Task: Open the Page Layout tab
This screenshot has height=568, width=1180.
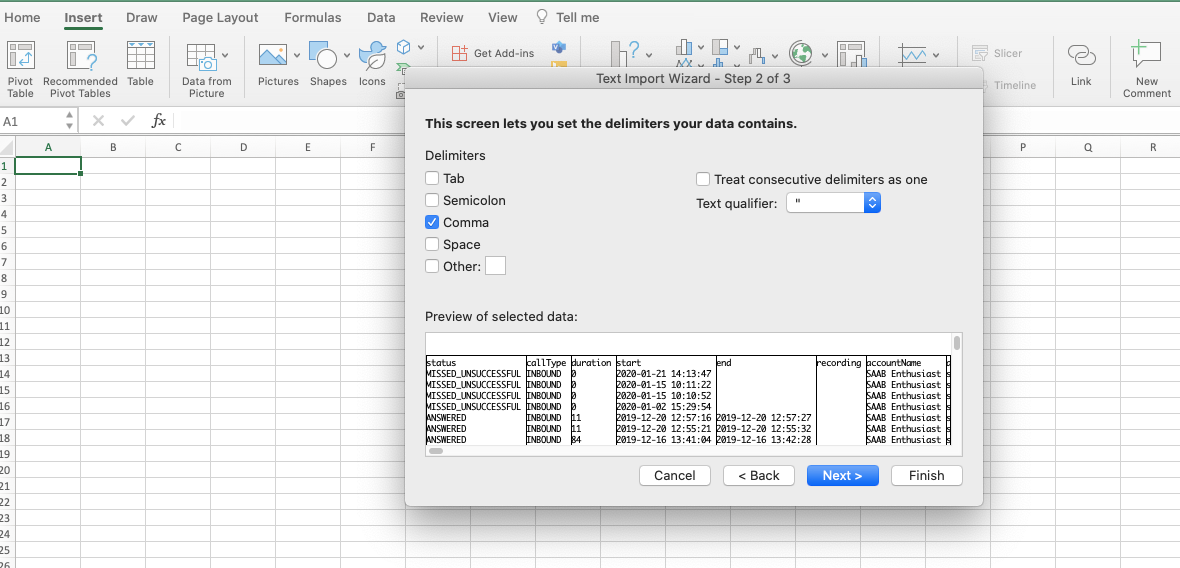Action: (221, 17)
